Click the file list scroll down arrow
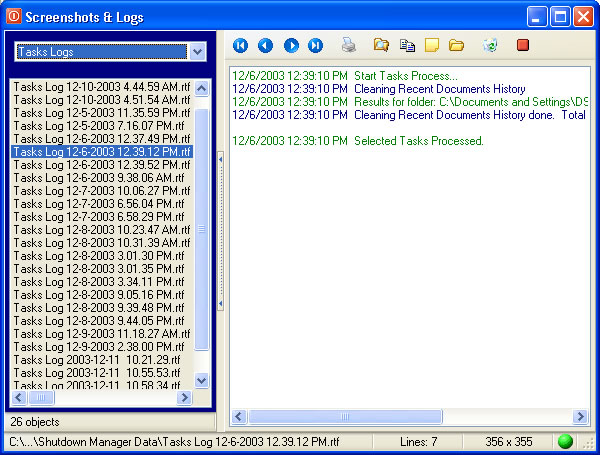Screen dimensions: 600x455 pos(201,380)
